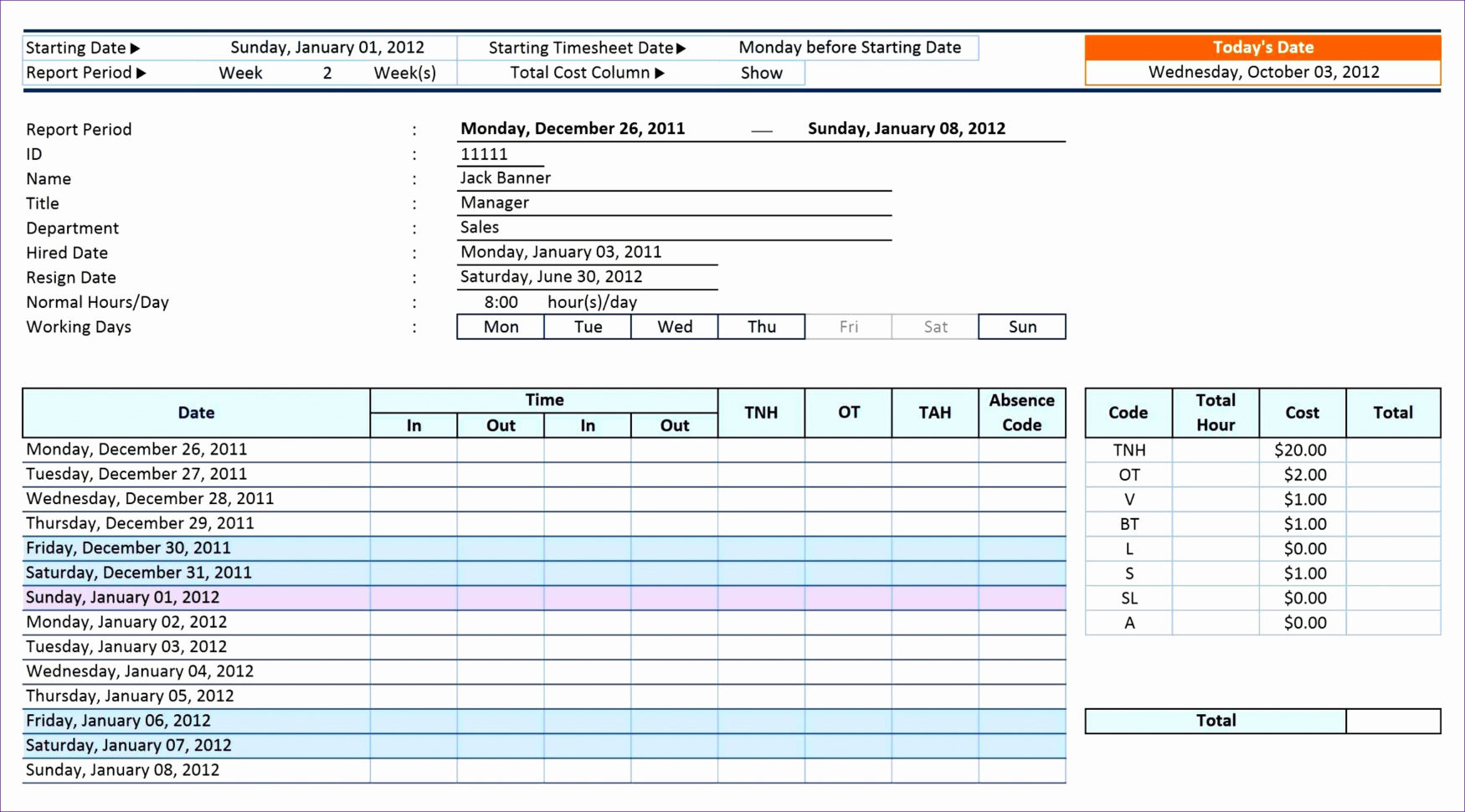Click the Starting Timesheet Date arrow icon
Viewport: 1465px width, 812px height.
point(682,48)
